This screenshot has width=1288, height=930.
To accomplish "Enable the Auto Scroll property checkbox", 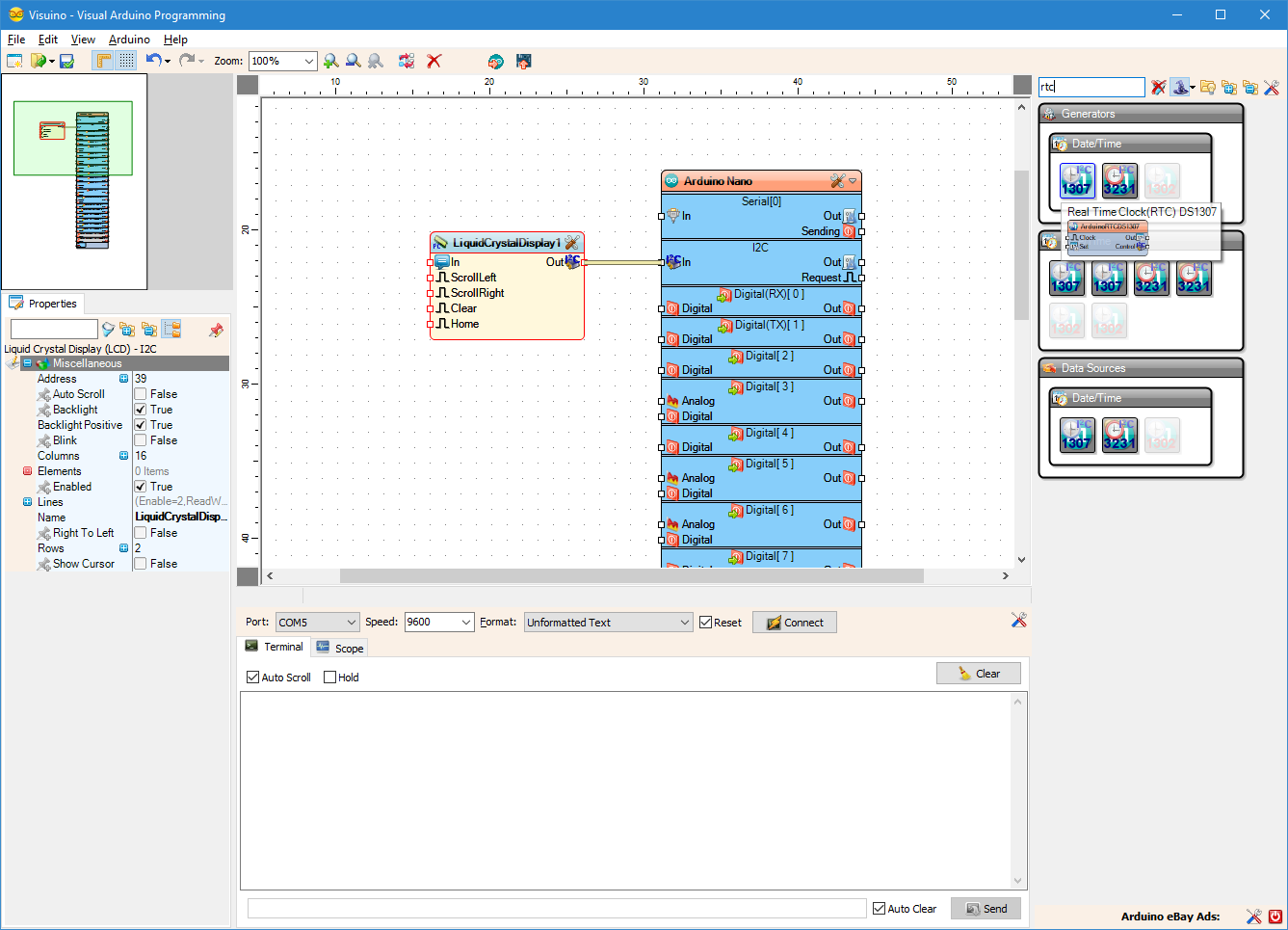I will click(141, 394).
